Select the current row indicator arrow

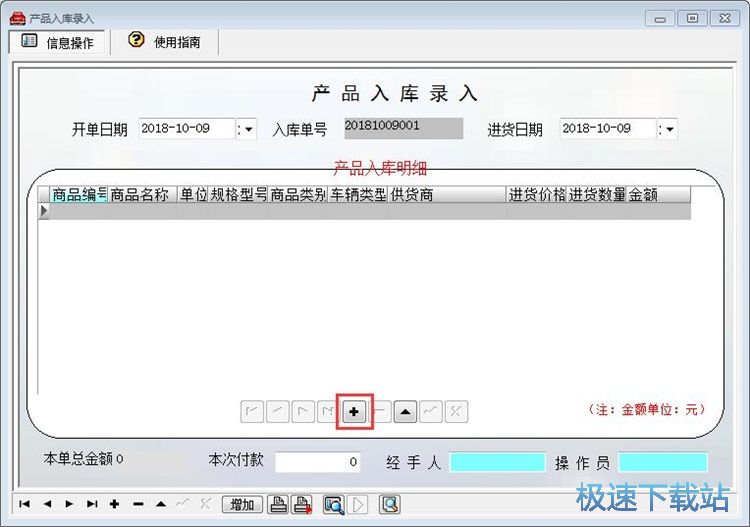coord(44,210)
